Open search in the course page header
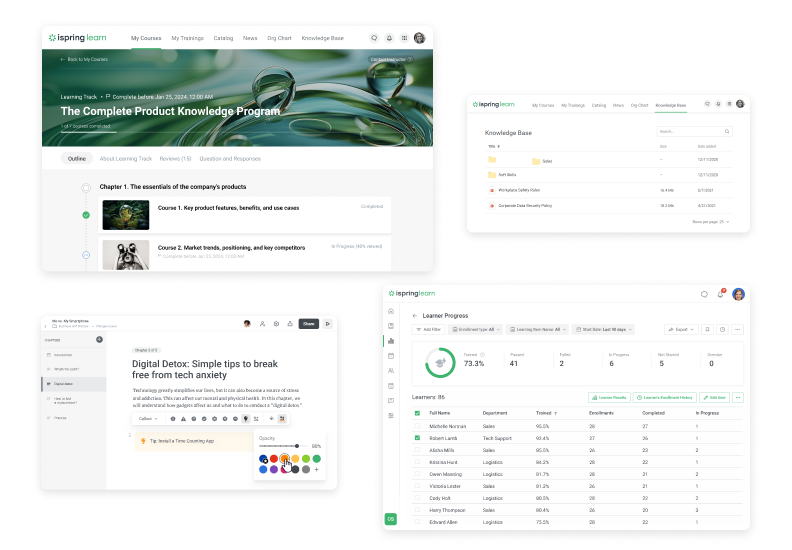The width and height of the screenshot is (792, 550). pyautogui.click(x=374, y=38)
